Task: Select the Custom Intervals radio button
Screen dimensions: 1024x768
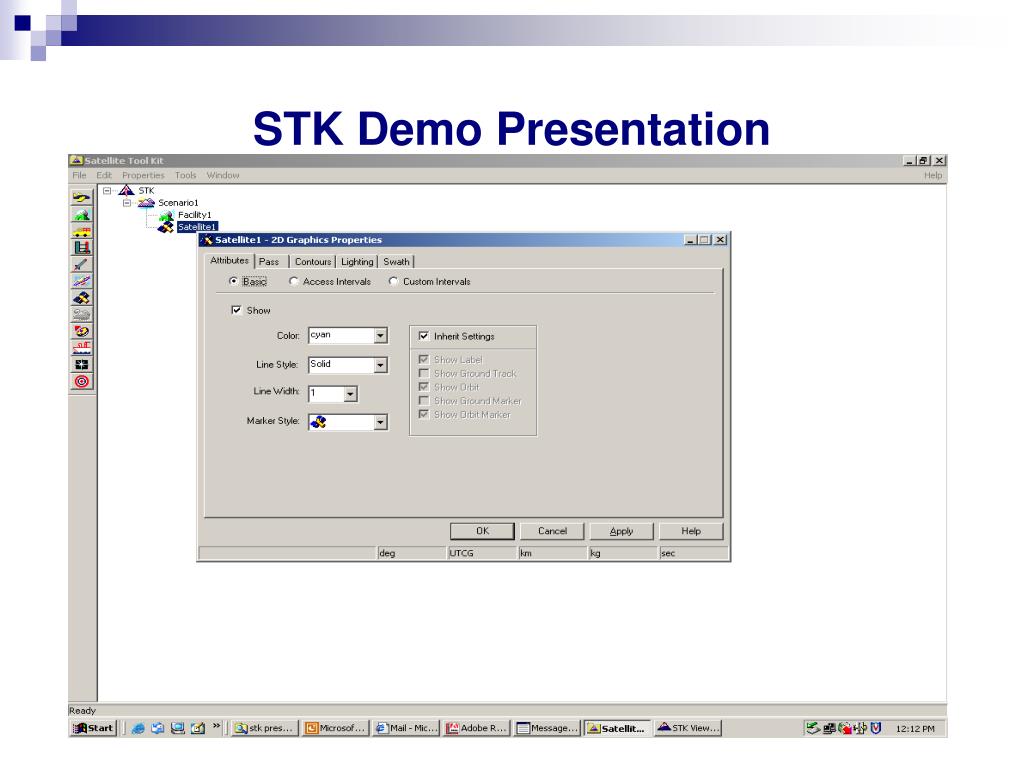Action: coord(393,281)
